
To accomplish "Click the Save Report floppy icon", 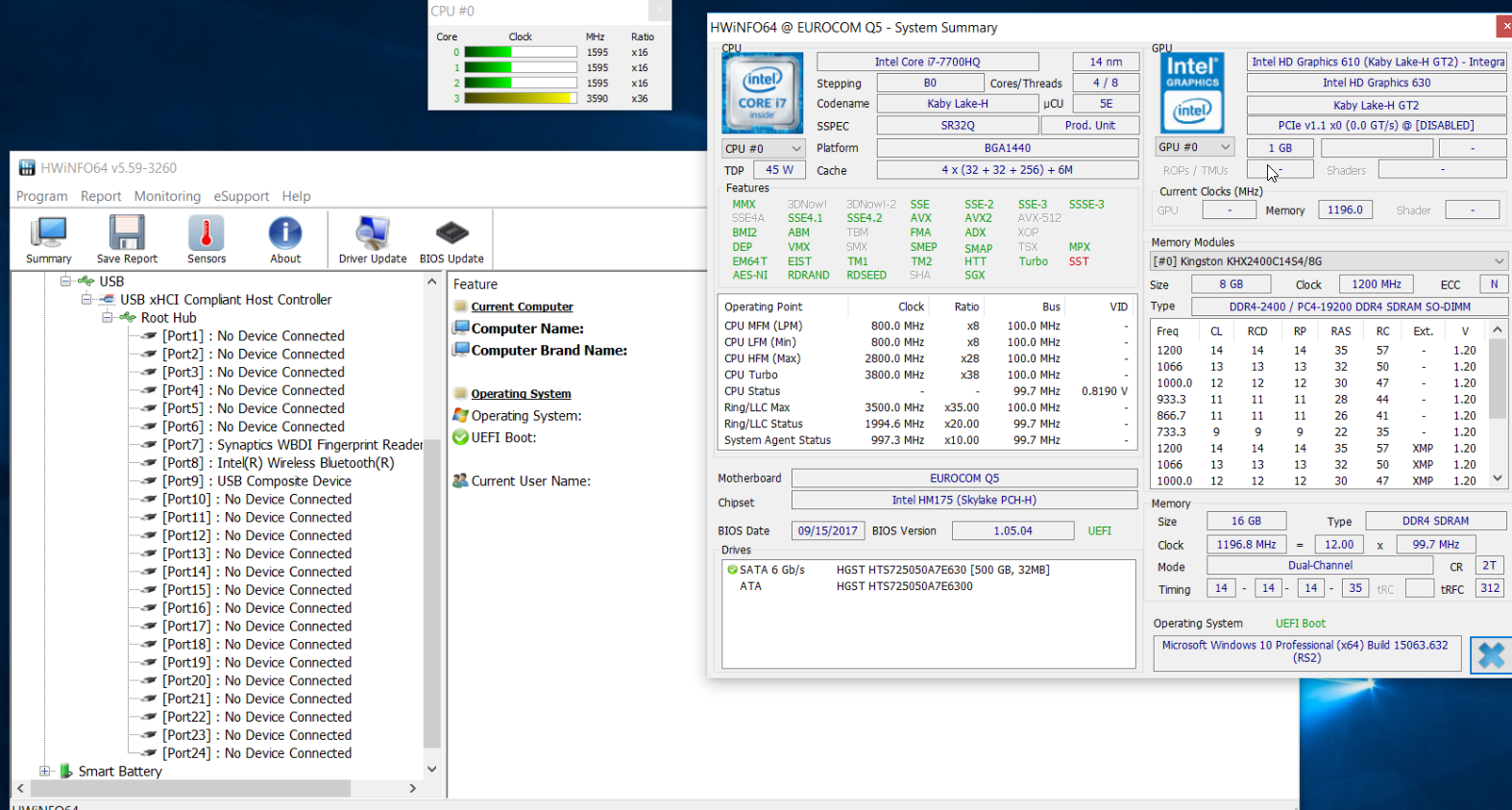I will pyautogui.click(x=127, y=240).
